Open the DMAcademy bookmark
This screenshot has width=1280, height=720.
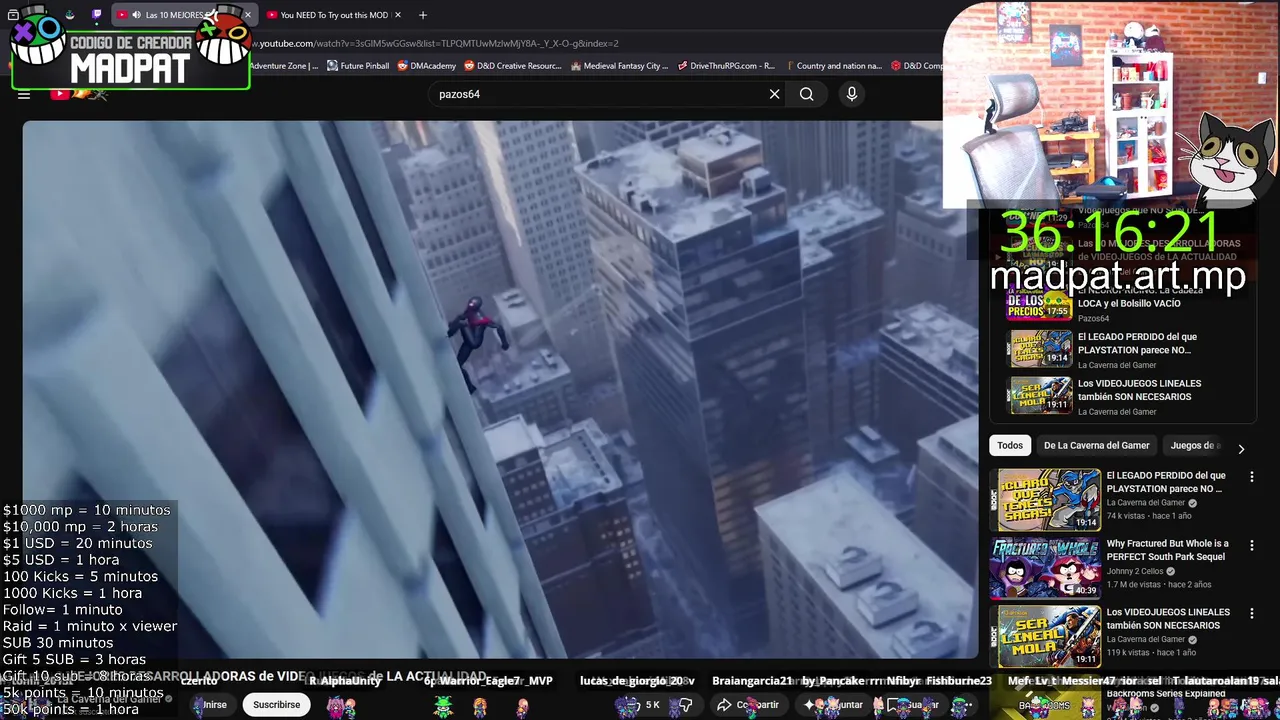coord(426,66)
